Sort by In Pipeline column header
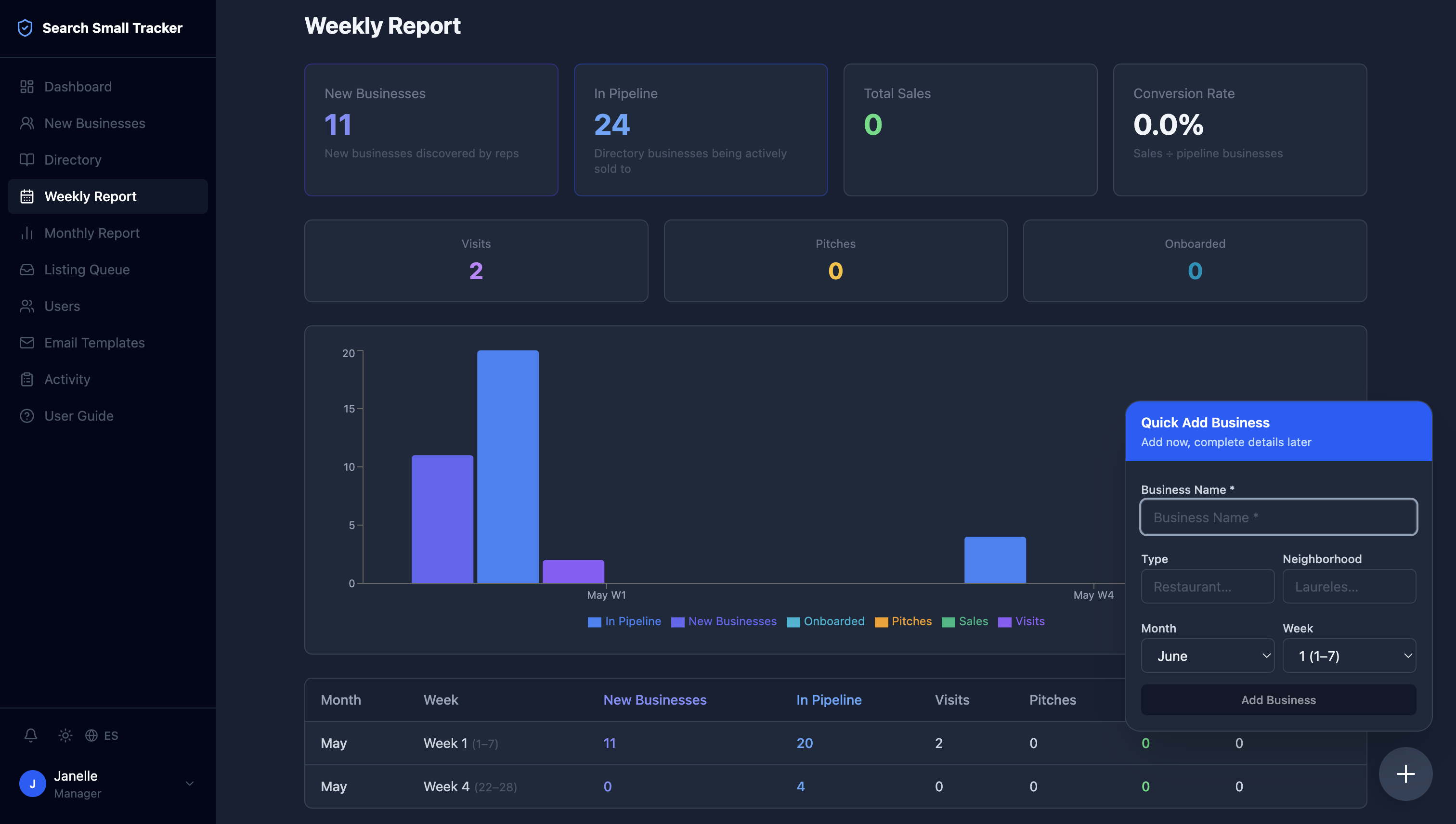The image size is (1456, 824). [x=829, y=700]
